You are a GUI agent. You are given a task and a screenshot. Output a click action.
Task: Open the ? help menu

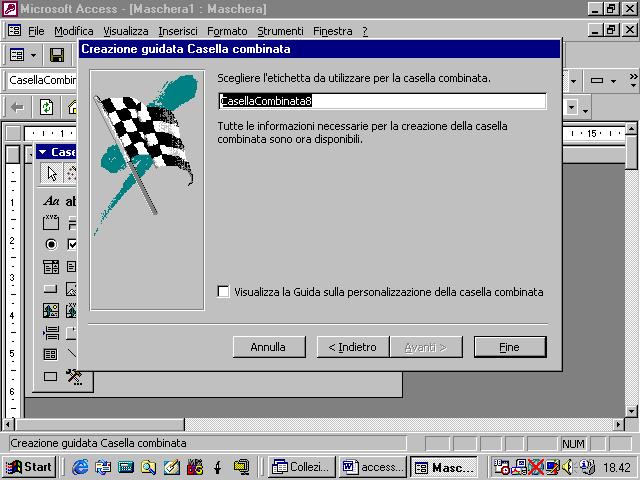(x=365, y=31)
